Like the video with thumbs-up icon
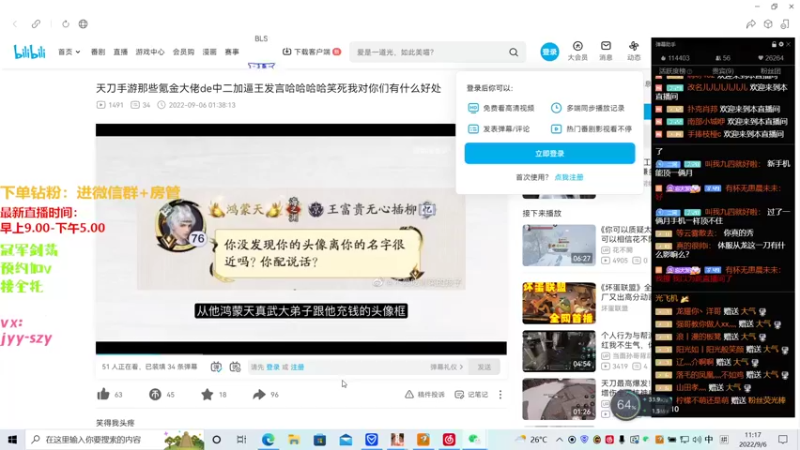Image resolution: width=800 pixels, height=450 pixels. coord(103,394)
